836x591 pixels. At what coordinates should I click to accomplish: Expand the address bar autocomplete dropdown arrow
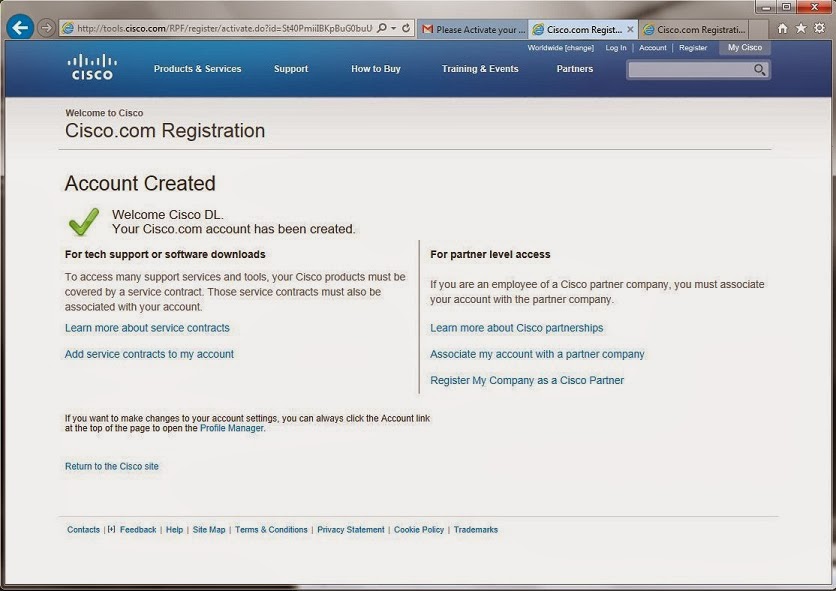coord(393,28)
